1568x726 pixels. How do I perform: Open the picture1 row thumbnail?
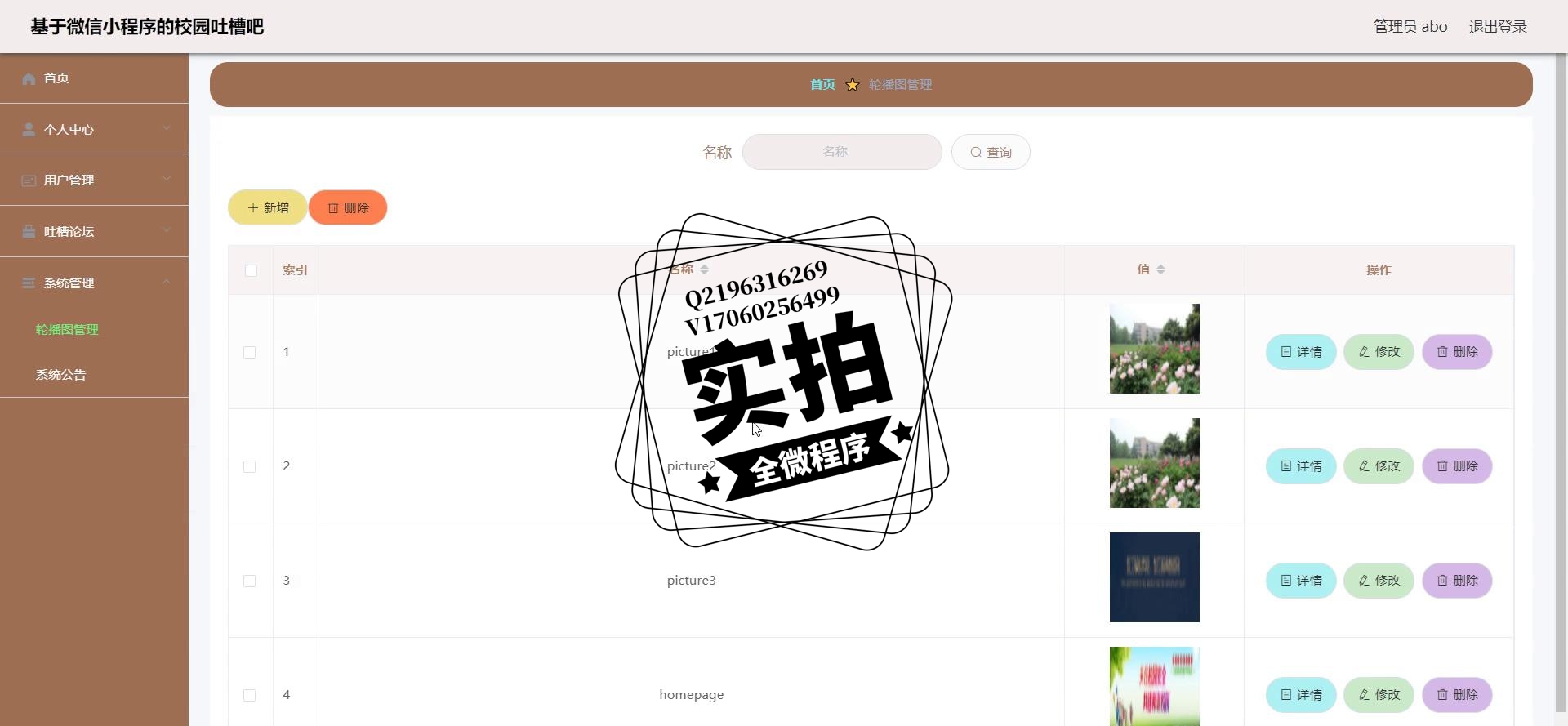(1155, 349)
